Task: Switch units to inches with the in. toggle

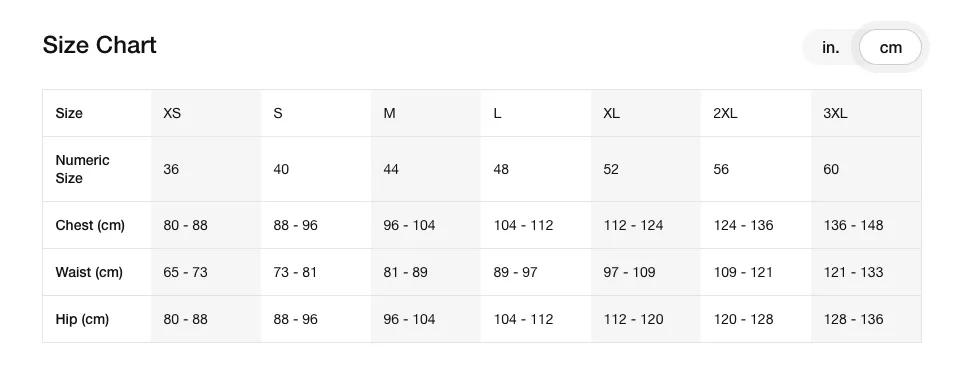Action: tap(830, 47)
